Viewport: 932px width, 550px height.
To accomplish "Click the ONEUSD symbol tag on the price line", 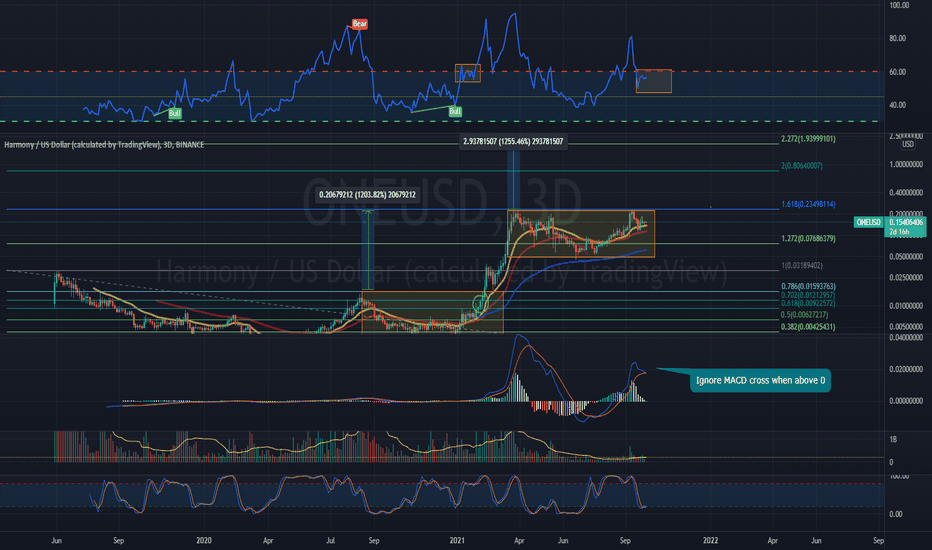I will (868, 222).
